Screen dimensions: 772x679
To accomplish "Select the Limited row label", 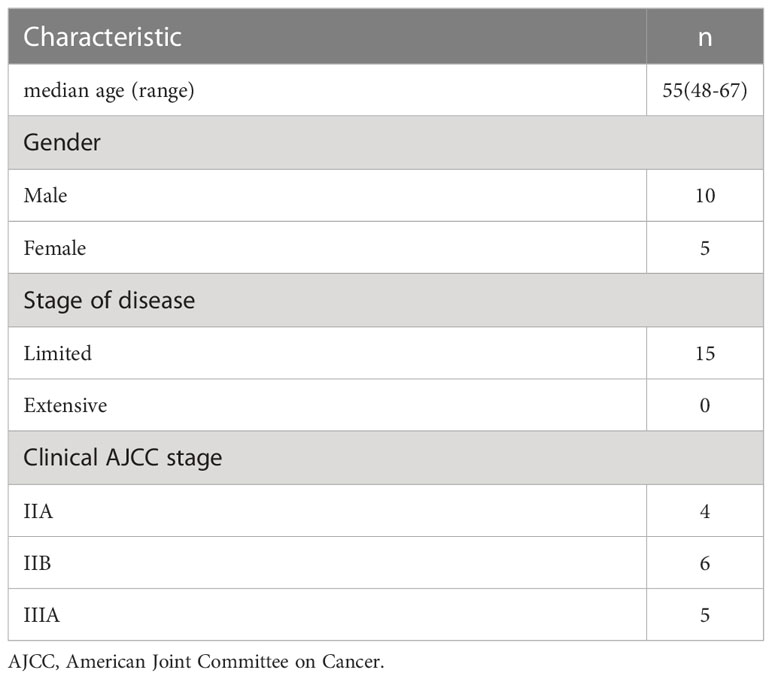I will tap(58, 354).
